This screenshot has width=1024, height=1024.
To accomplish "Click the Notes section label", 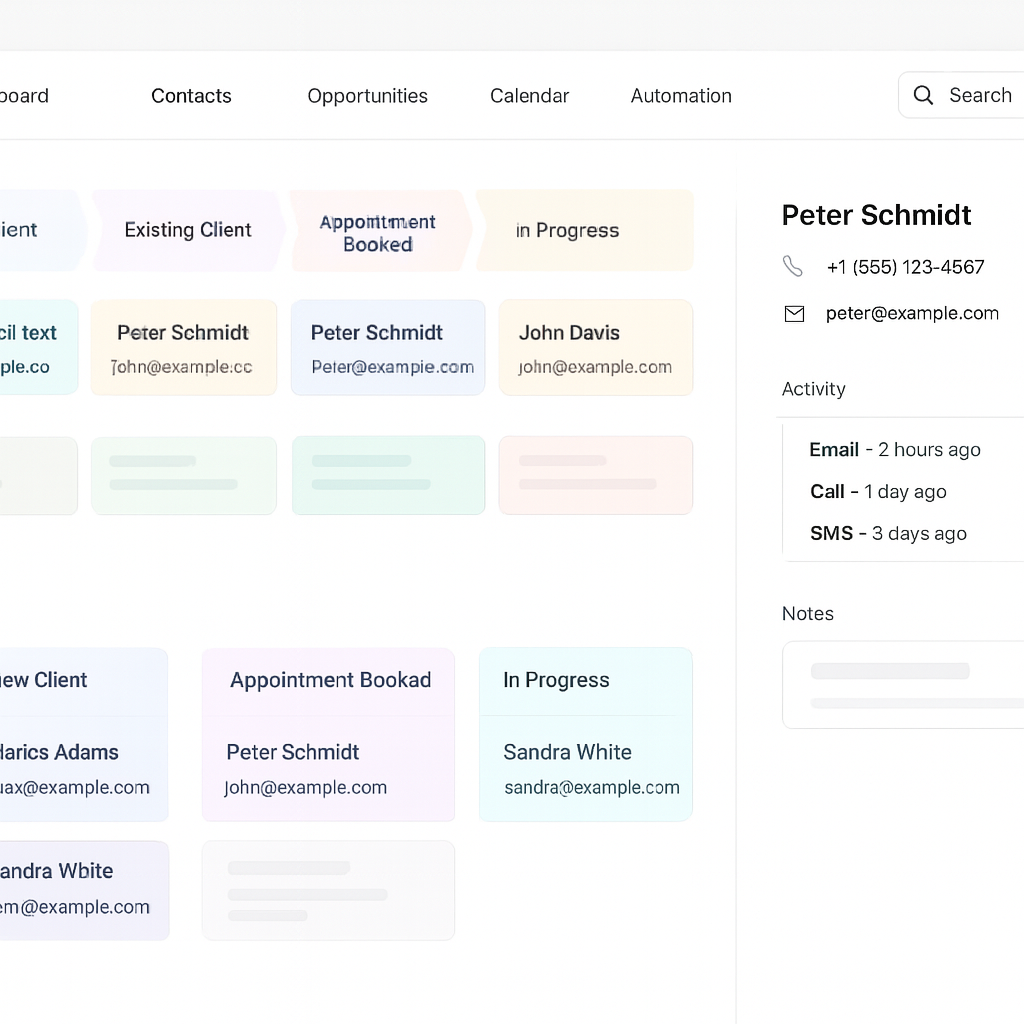I will [808, 613].
